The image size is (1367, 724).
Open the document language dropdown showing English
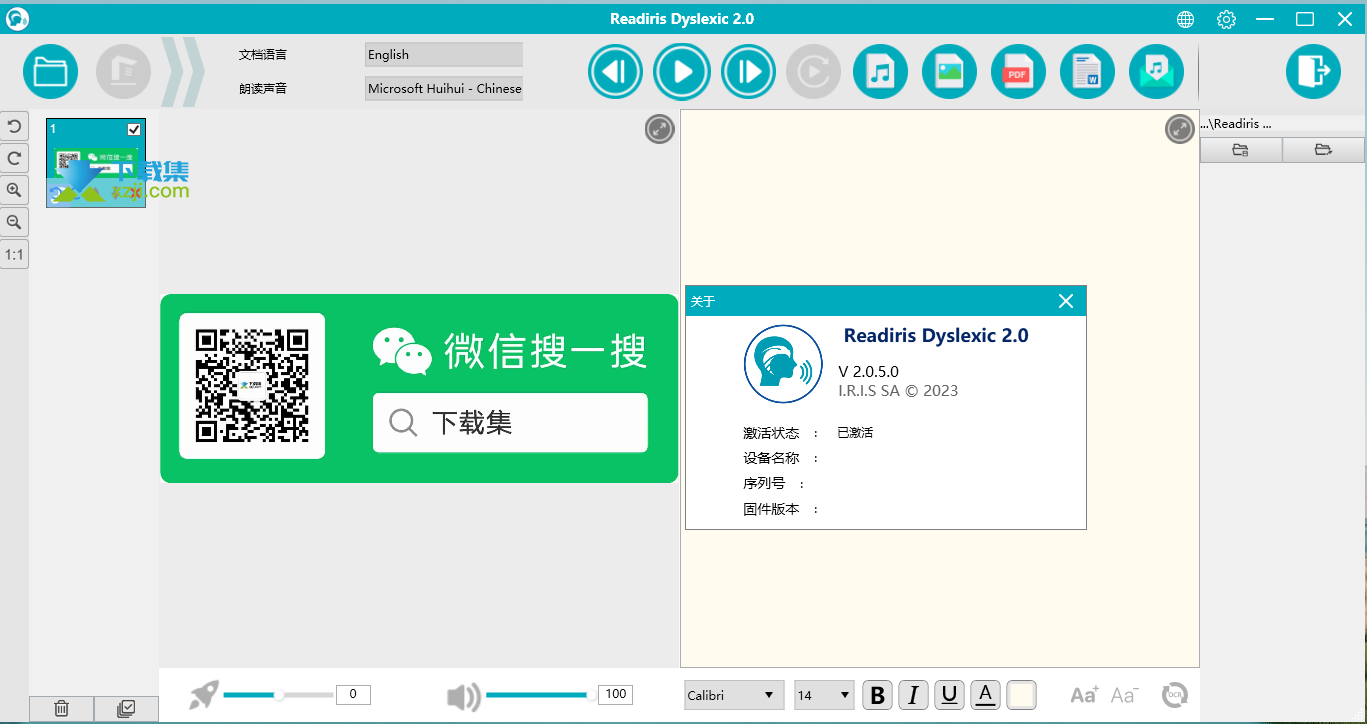[x=444, y=55]
